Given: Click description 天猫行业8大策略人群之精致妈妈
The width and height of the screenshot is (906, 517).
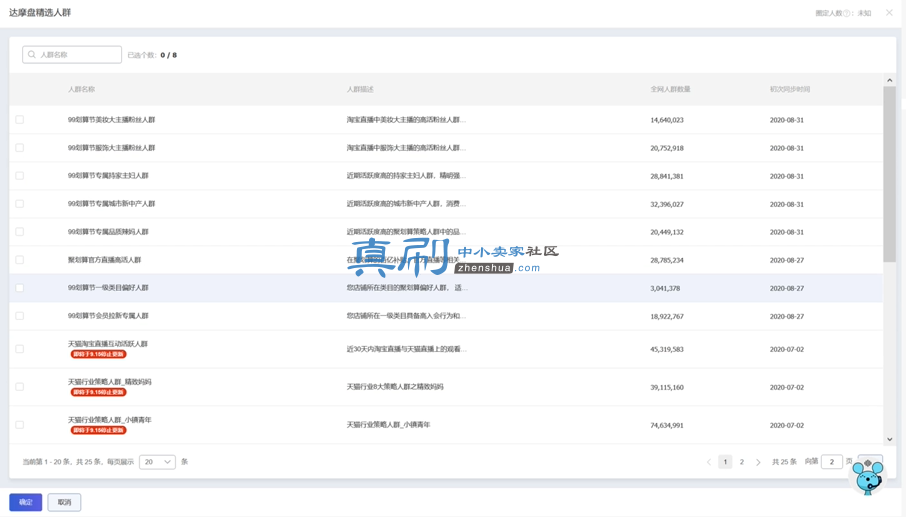Looking at the screenshot, I should (x=395, y=387).
